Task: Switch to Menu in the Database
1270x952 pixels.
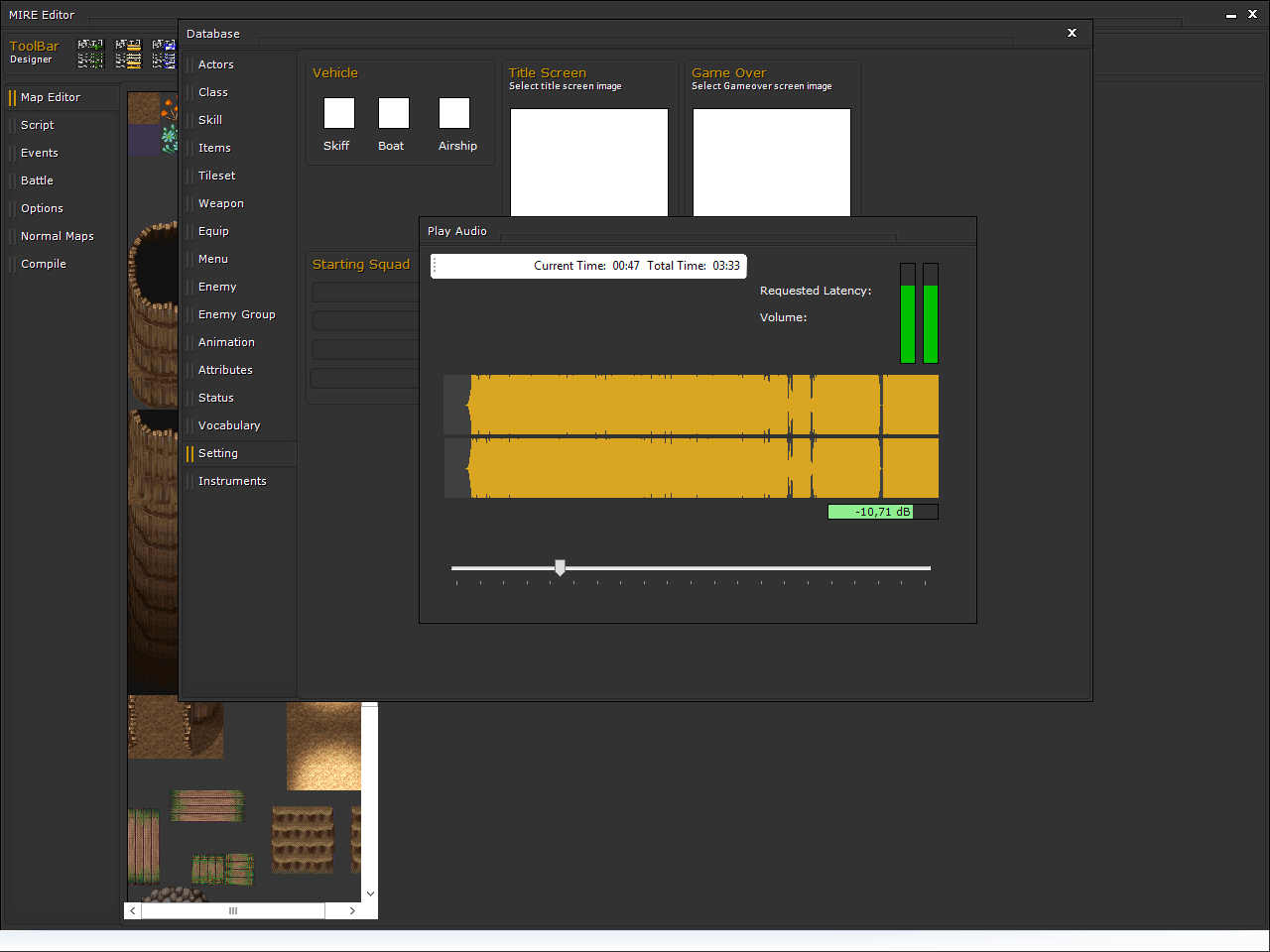Action: coord(240,259)
